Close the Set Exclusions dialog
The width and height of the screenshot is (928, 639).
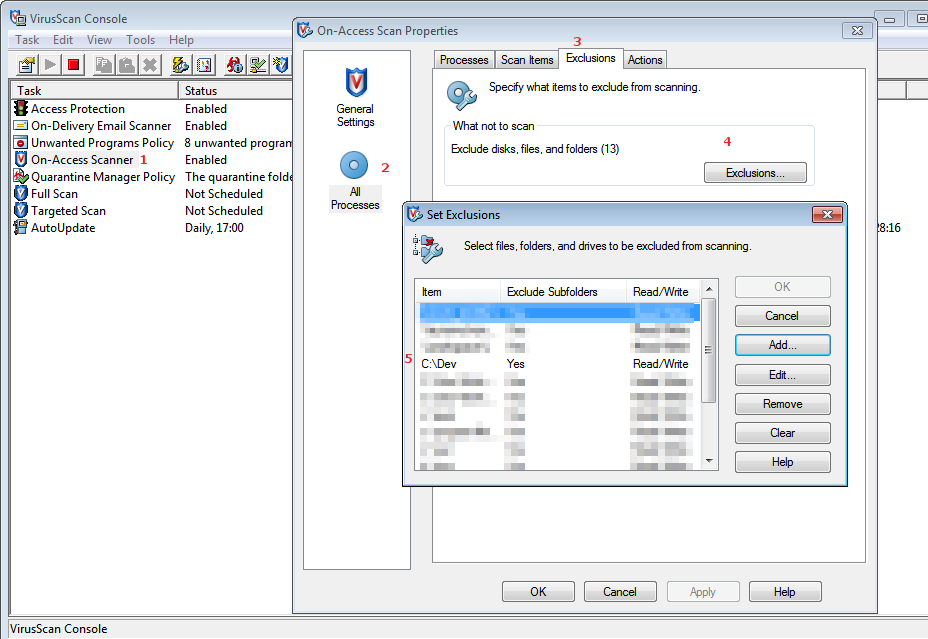pyautogui.click(x=827, y=214)
